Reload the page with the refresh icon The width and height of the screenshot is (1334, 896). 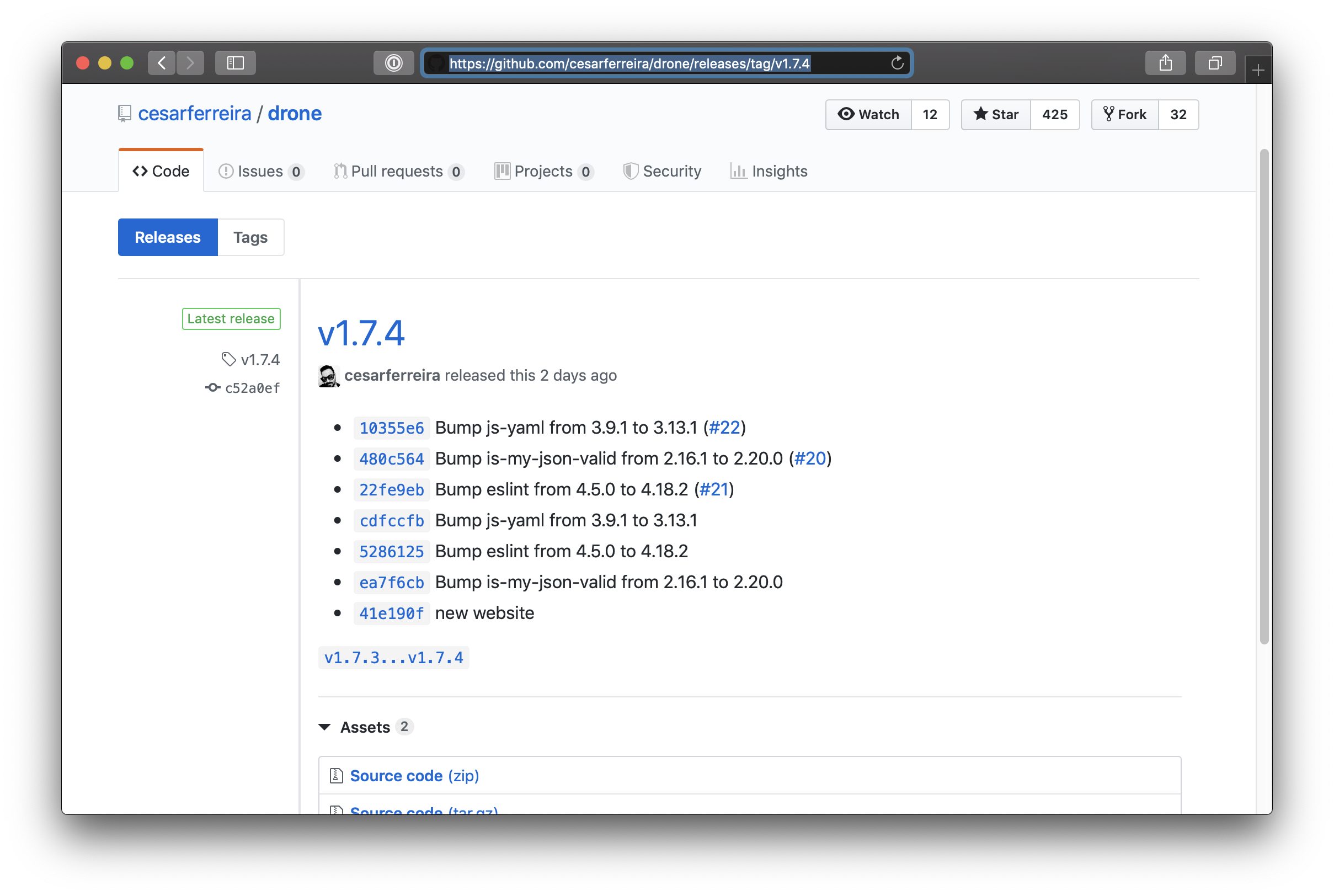[x=897, y=63]
